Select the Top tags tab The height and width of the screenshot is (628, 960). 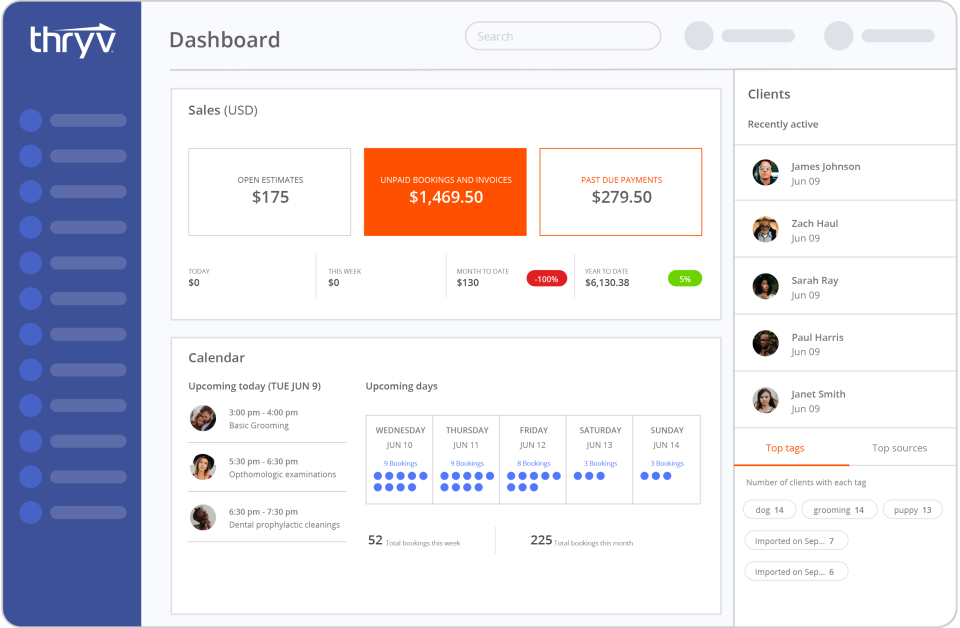[785, 447]
